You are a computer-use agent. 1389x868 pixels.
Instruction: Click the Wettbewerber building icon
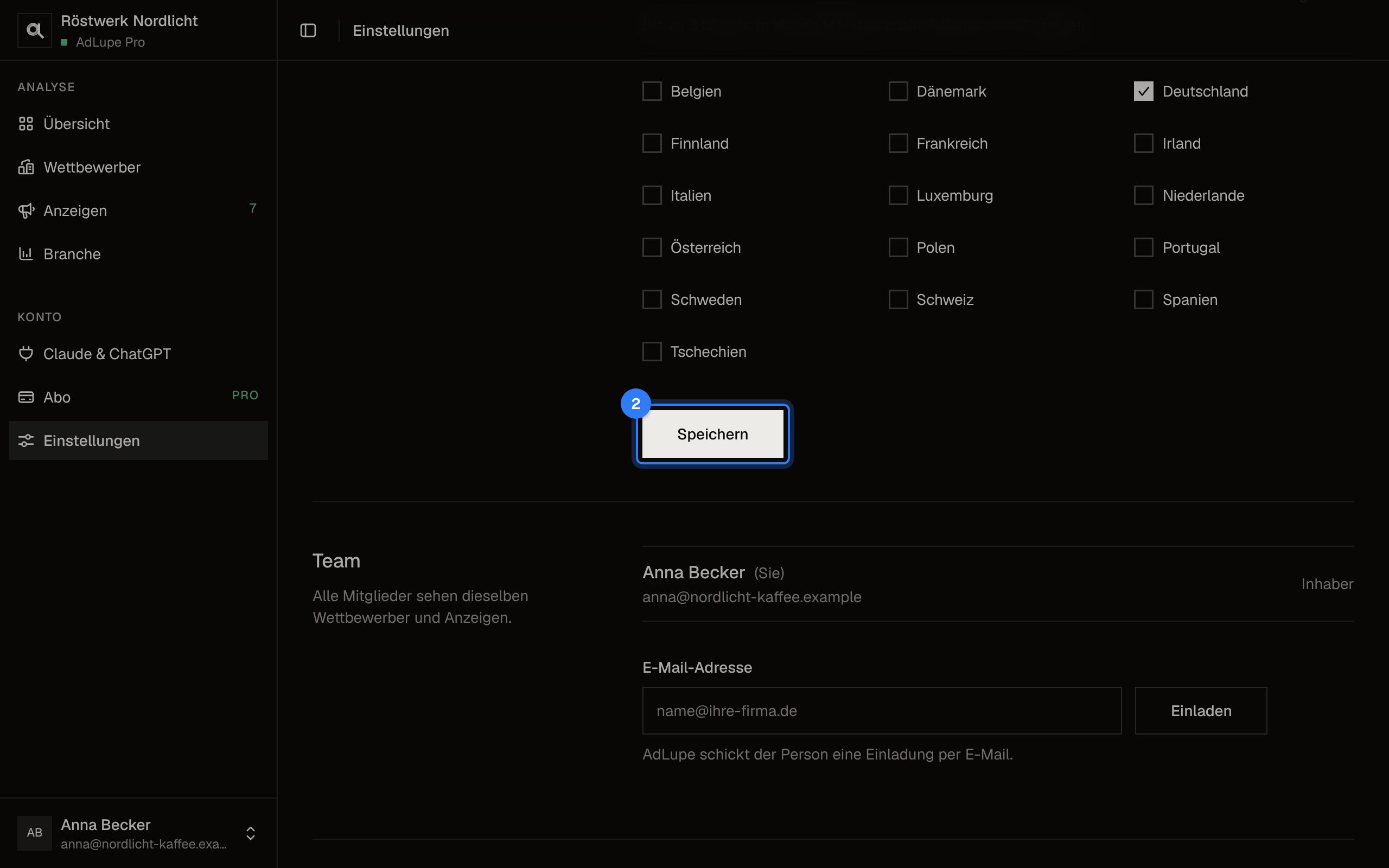click(26, 167)
